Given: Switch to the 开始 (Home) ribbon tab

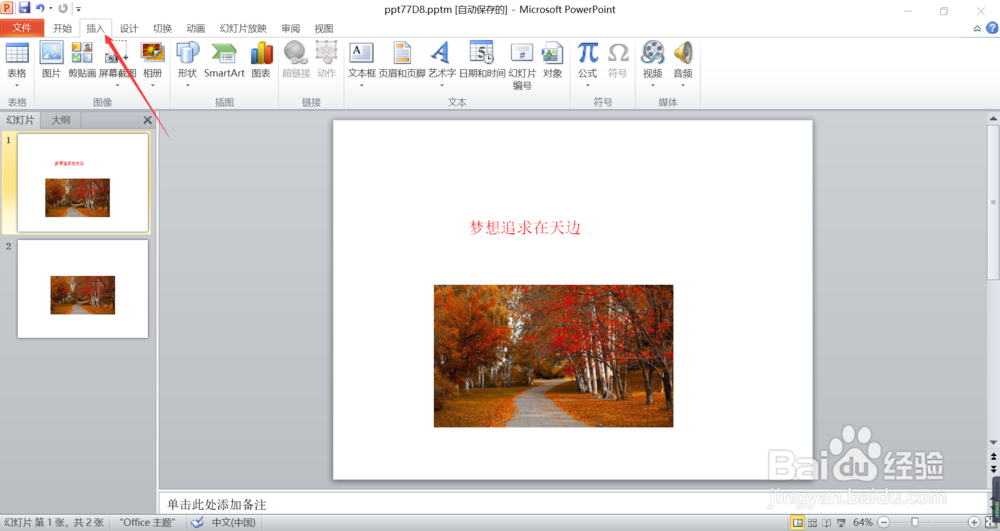Looking at the screenshot, I should tap(62, 28).
